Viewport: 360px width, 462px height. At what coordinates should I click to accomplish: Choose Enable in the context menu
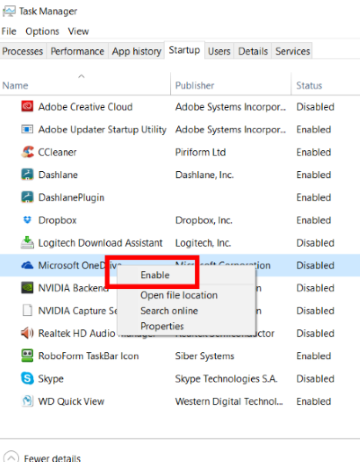(155, 275)
